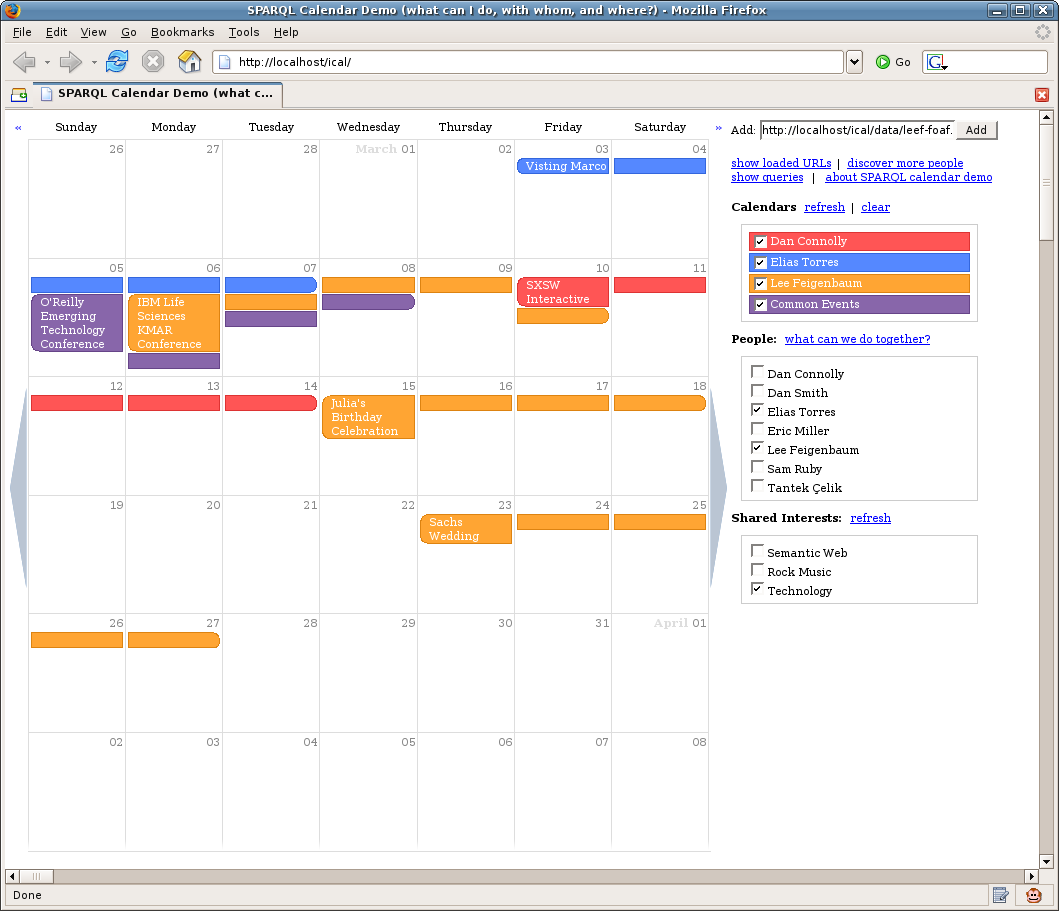Screen dimensions: 1059x911
Task: Open the Tools menu
Action: coord(244,32)
